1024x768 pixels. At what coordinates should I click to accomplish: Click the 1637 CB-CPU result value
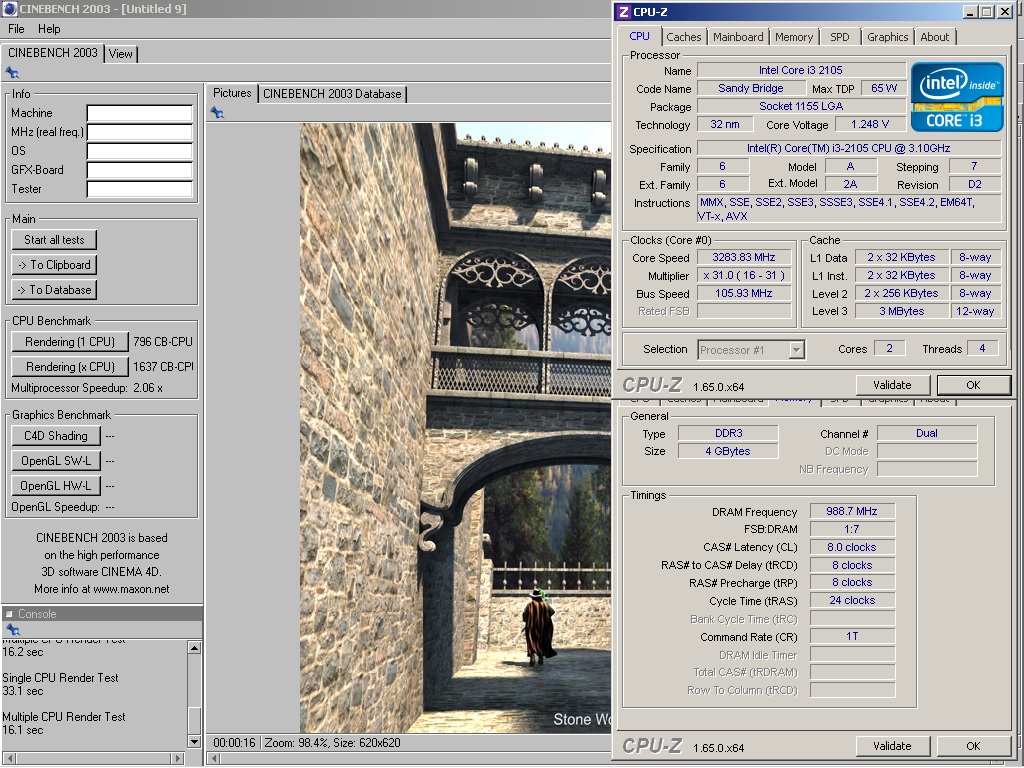pos(163,366)
